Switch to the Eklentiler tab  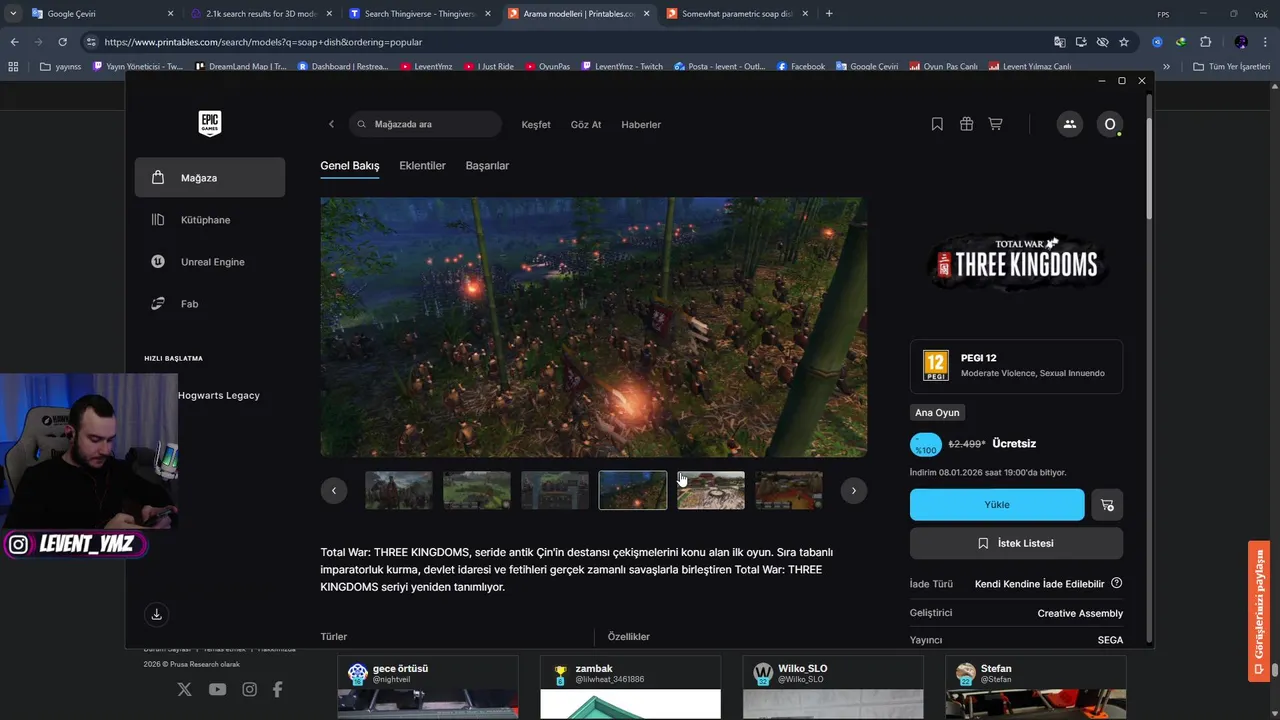[x=422, y=166]
